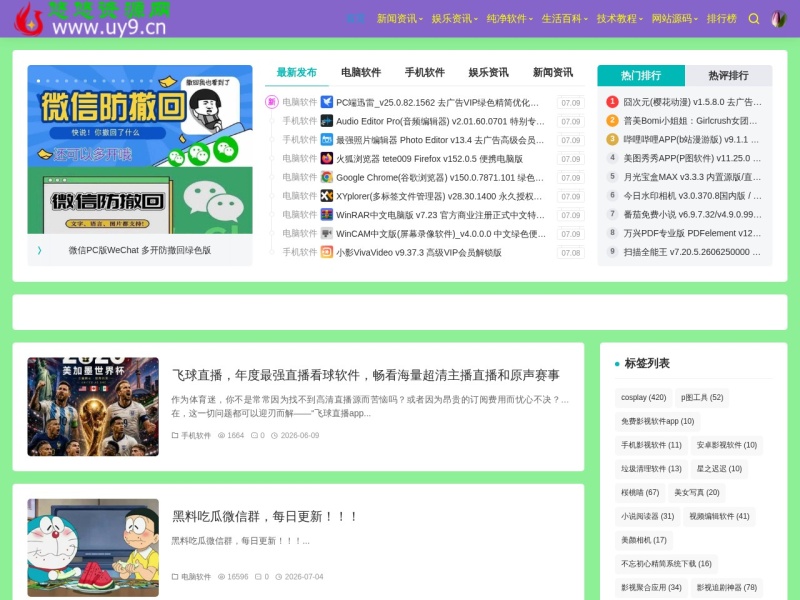This screenshot has height=600, width=800.
Task: Open WinRAR中文电脑版 v7.23 article link
Action: pos(440,215)
